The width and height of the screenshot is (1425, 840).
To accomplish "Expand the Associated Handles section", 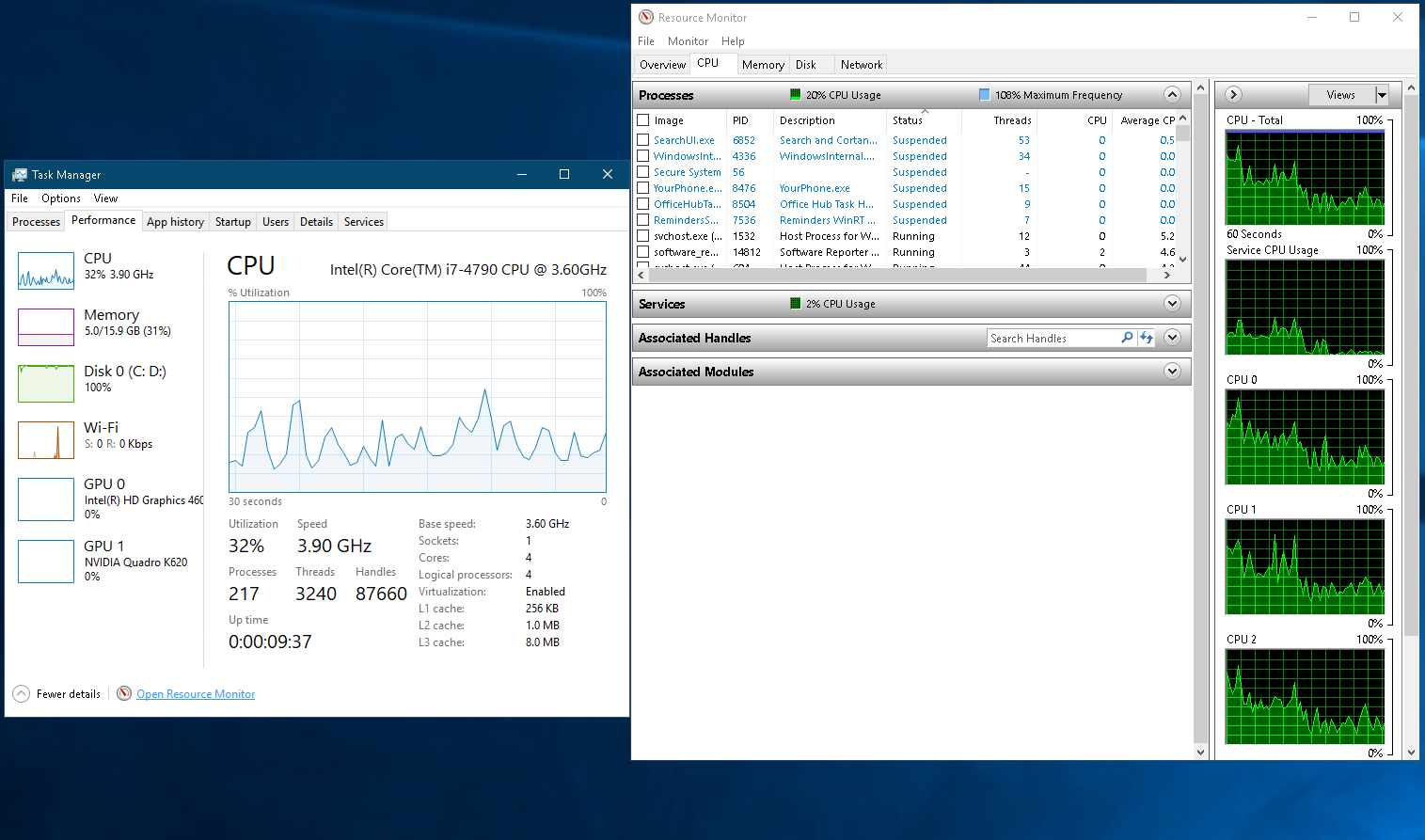I will point(1172,337).
